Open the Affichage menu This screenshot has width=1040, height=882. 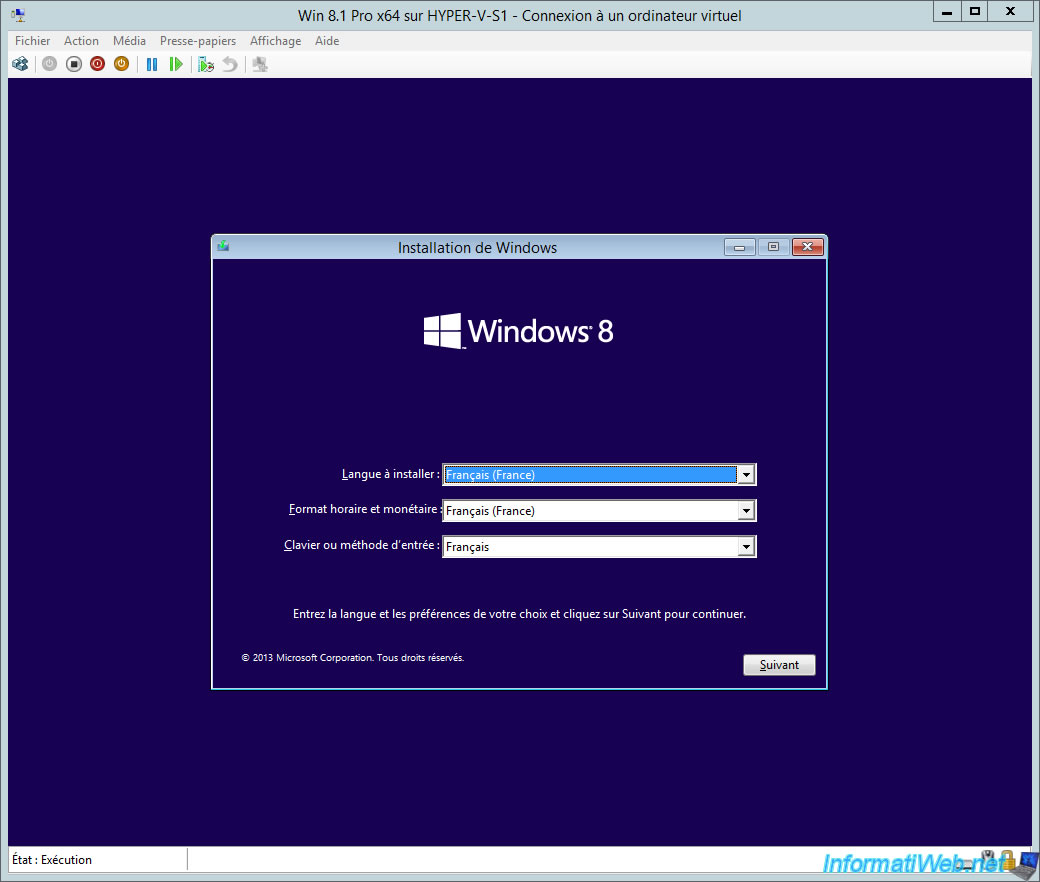point(275,40)
